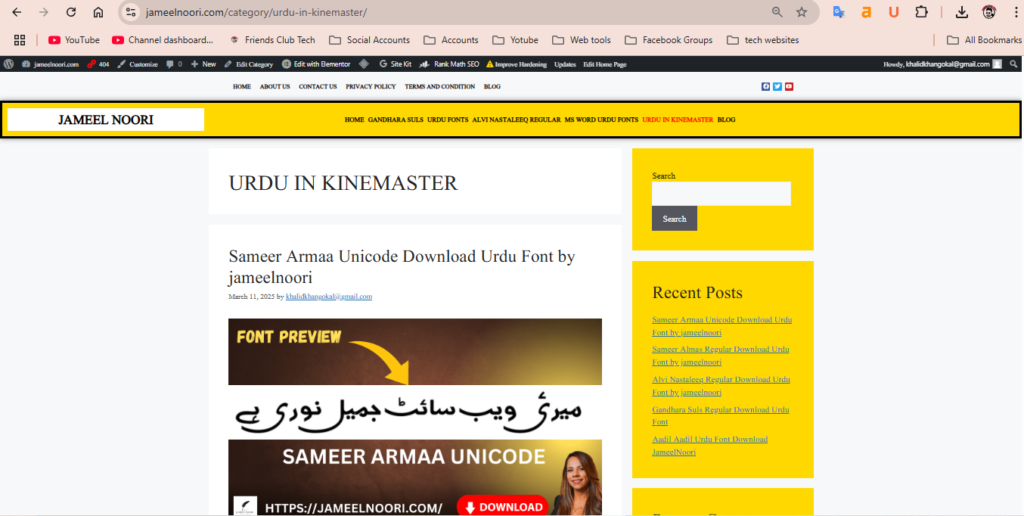The width and height of the screenshot is (1024, 516).
Task: Bookmark this page with the star icon
Action: coord(801,12)
